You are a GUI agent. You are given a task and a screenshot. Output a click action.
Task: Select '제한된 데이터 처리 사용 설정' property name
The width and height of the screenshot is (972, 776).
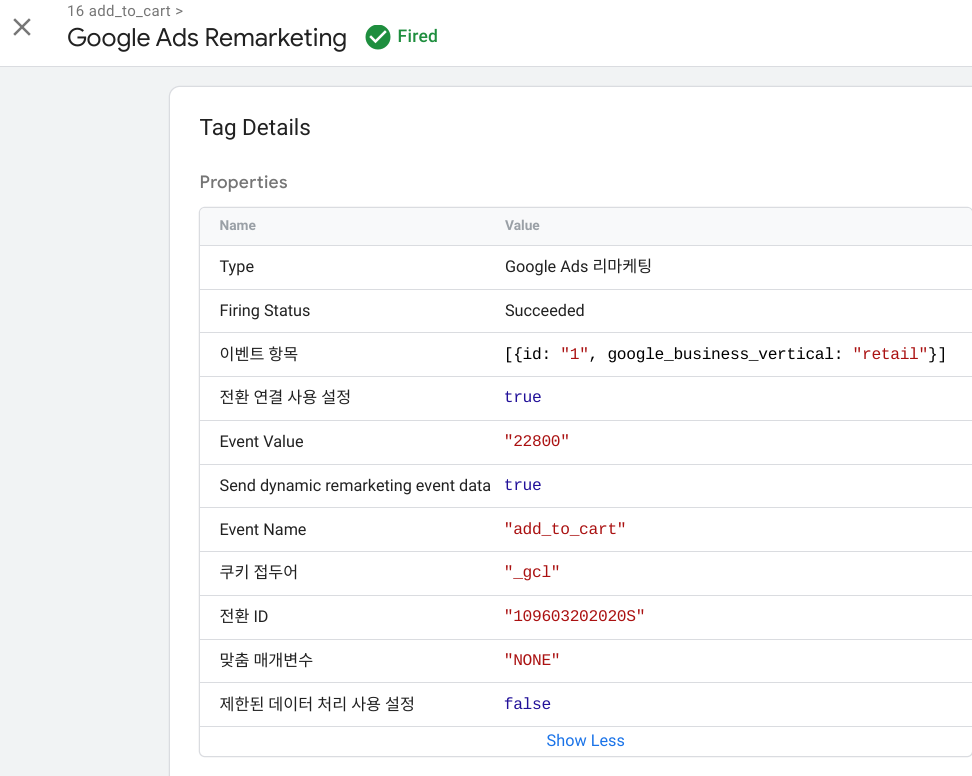tap(317, 704)
